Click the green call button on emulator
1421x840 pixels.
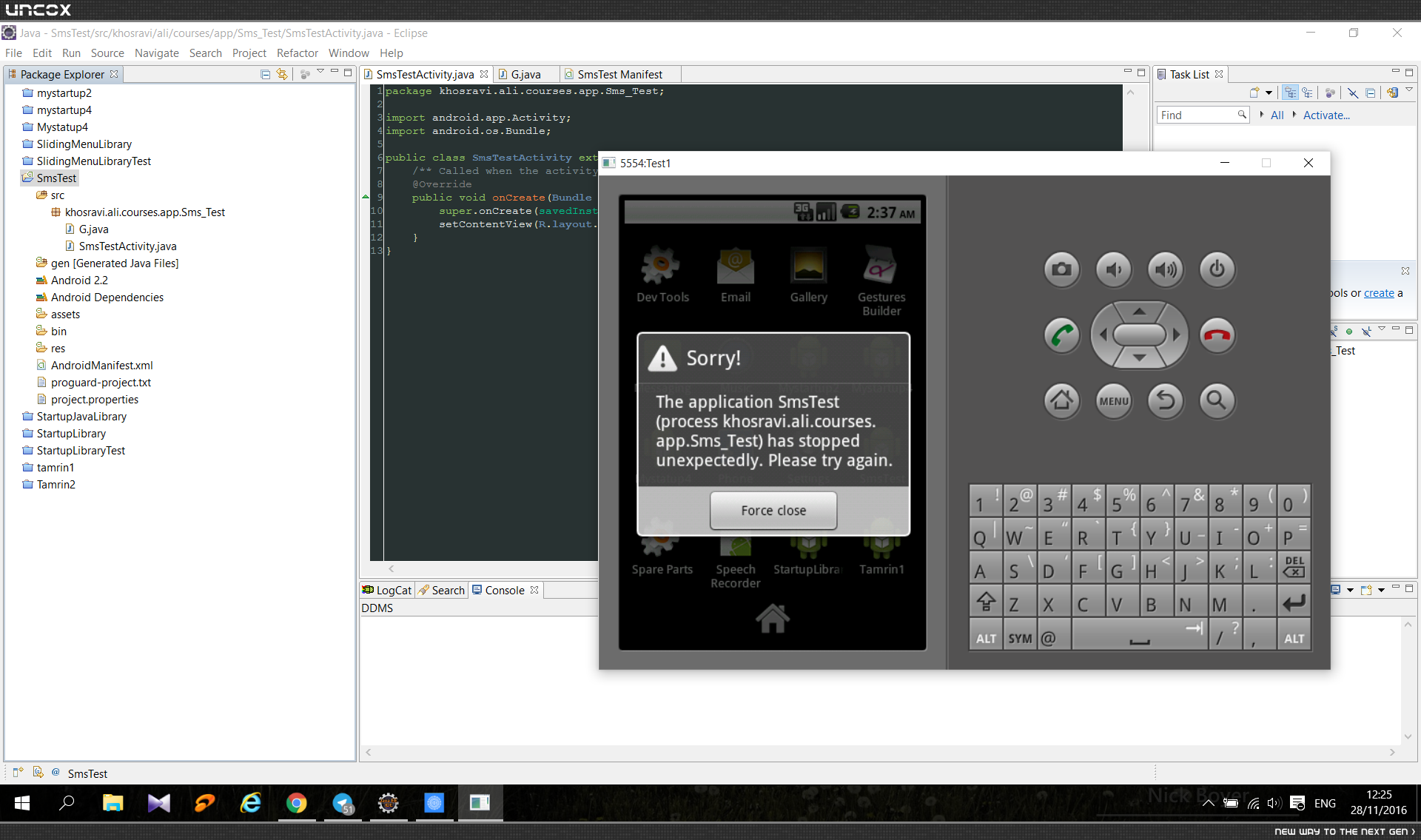[1062, 335]
